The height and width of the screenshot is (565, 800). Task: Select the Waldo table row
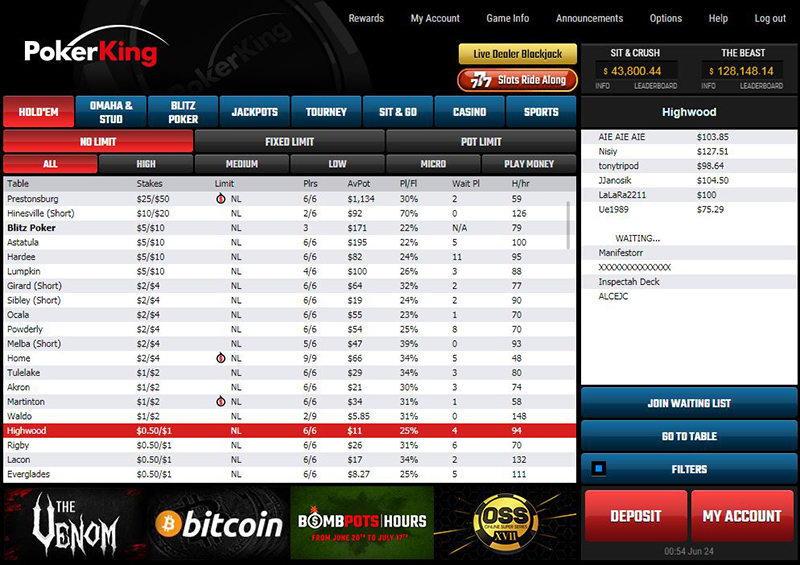(289, 416)
